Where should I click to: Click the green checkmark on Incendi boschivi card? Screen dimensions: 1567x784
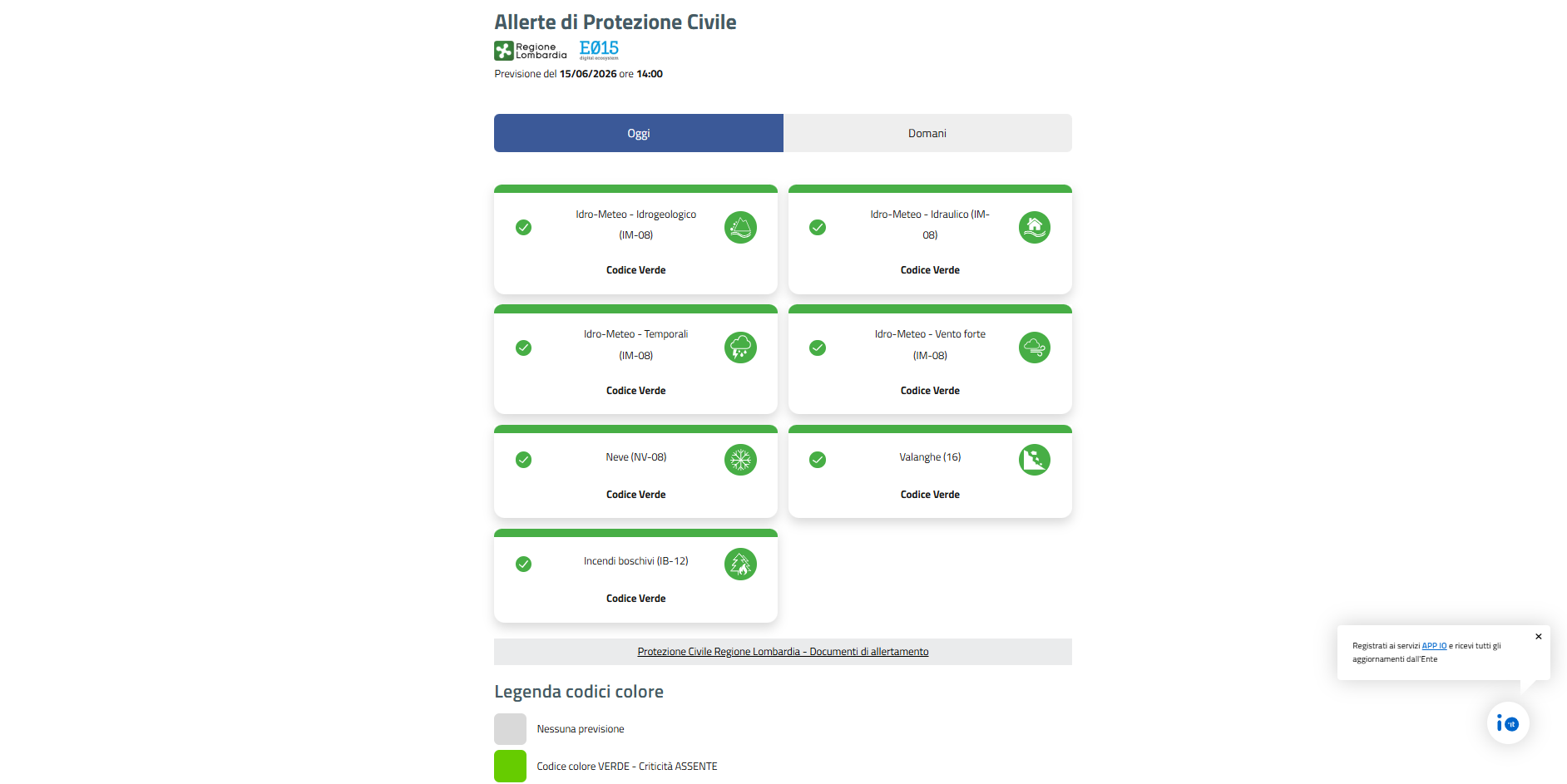523,565
